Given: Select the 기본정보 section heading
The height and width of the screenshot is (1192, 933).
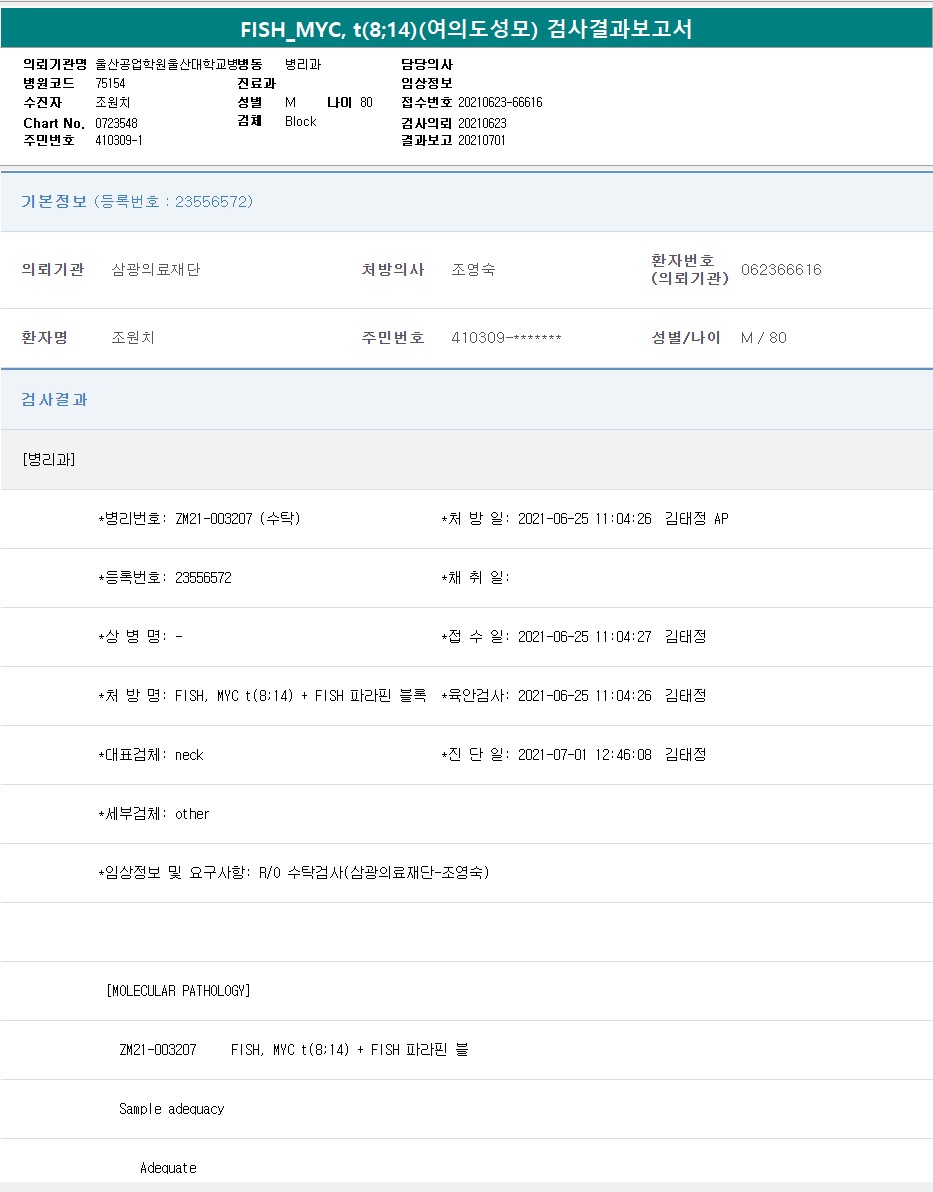Looking at the screenshot, I should coord(54,201).
